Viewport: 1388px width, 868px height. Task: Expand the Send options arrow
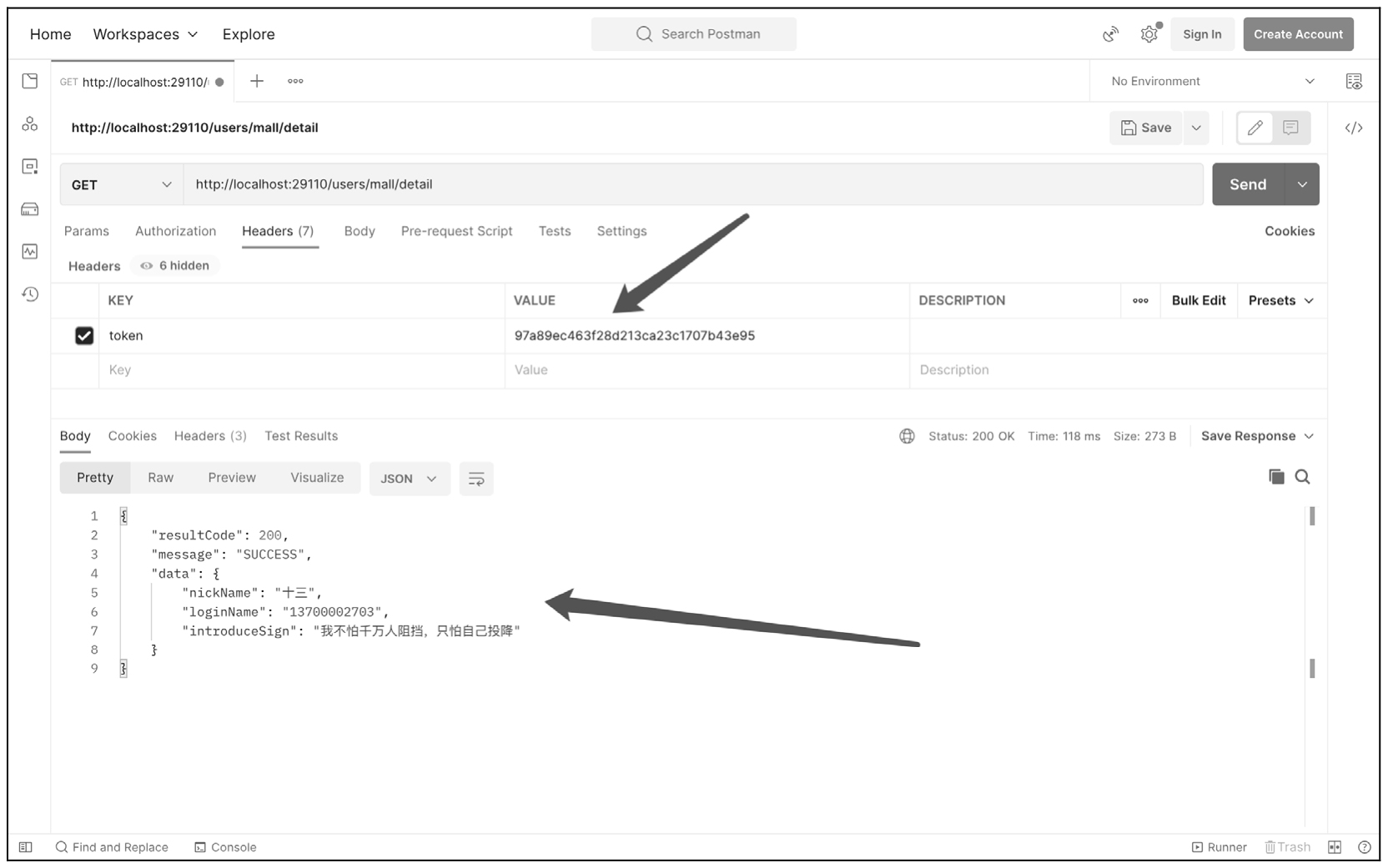[1302, 184]
